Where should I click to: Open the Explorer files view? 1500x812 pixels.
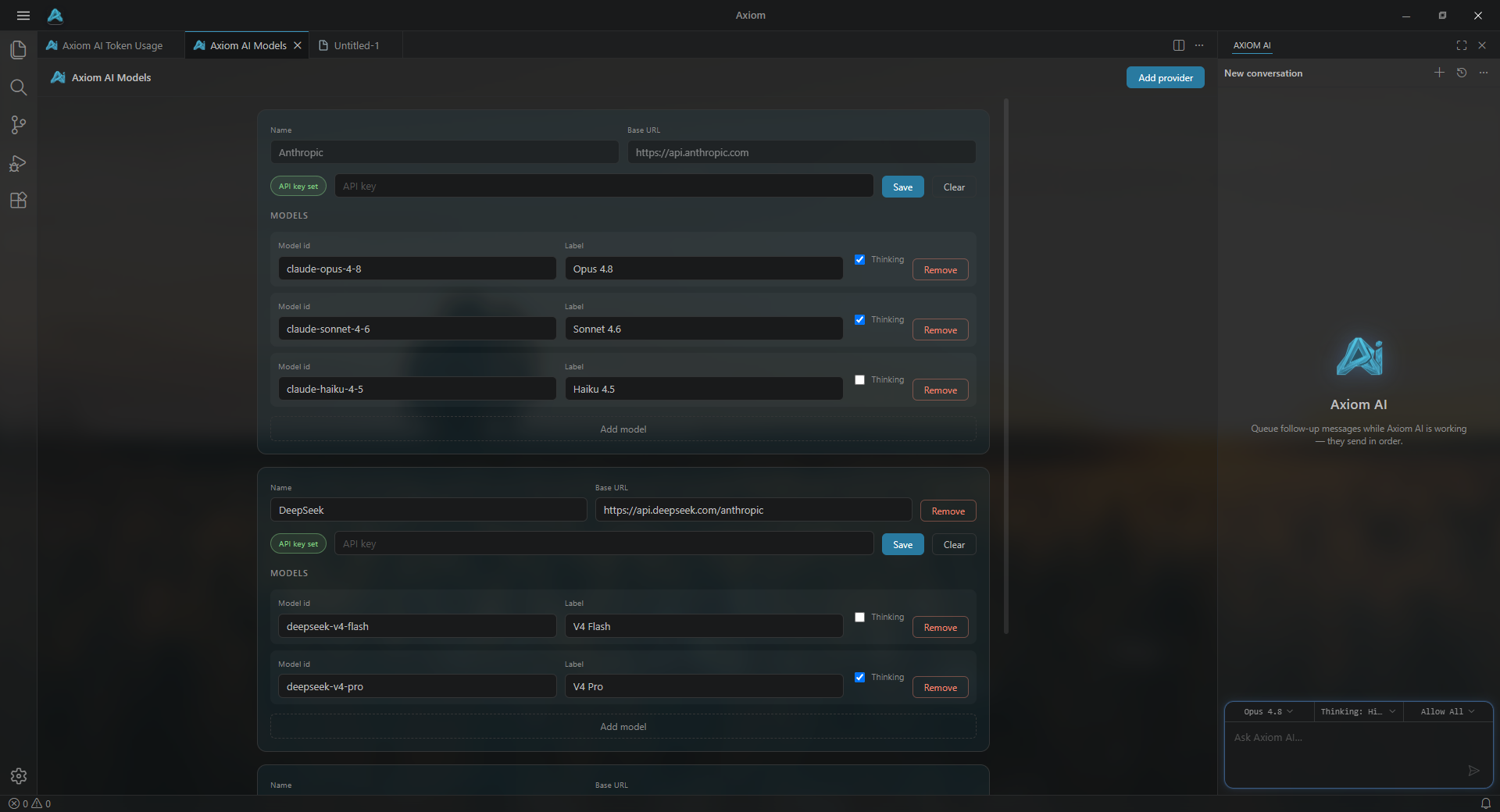19,50
